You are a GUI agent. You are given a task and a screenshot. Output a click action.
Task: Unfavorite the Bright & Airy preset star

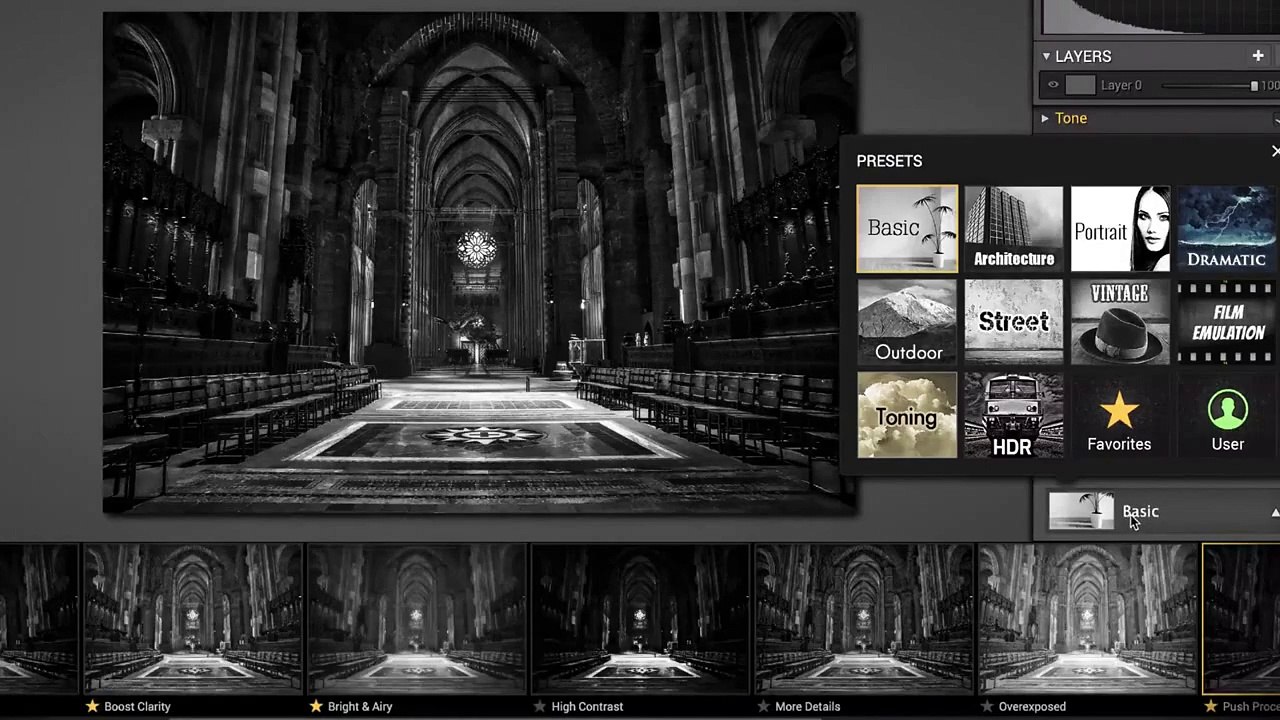(x=316, y=706)
